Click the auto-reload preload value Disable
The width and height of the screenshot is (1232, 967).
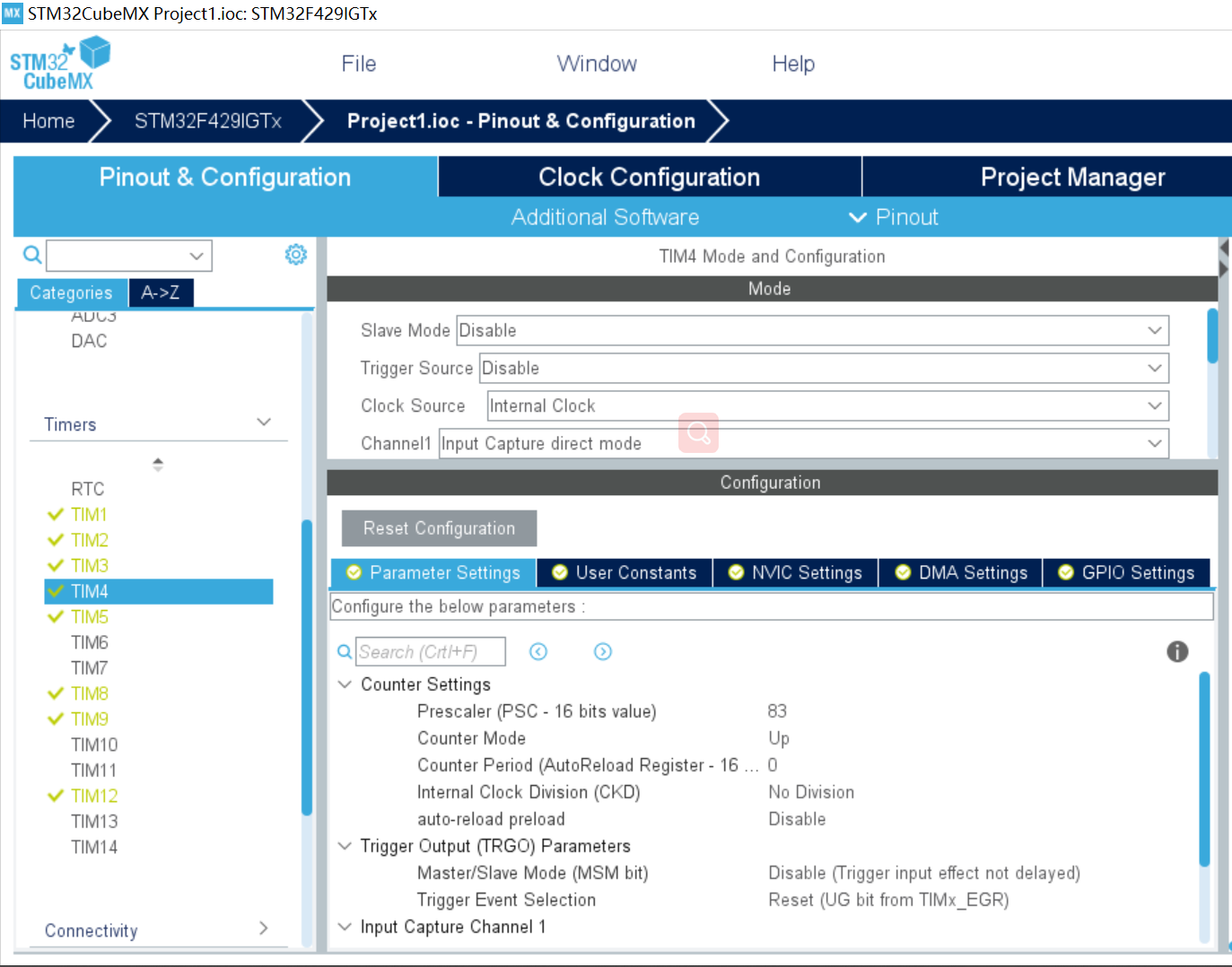(x=797, y=819)
